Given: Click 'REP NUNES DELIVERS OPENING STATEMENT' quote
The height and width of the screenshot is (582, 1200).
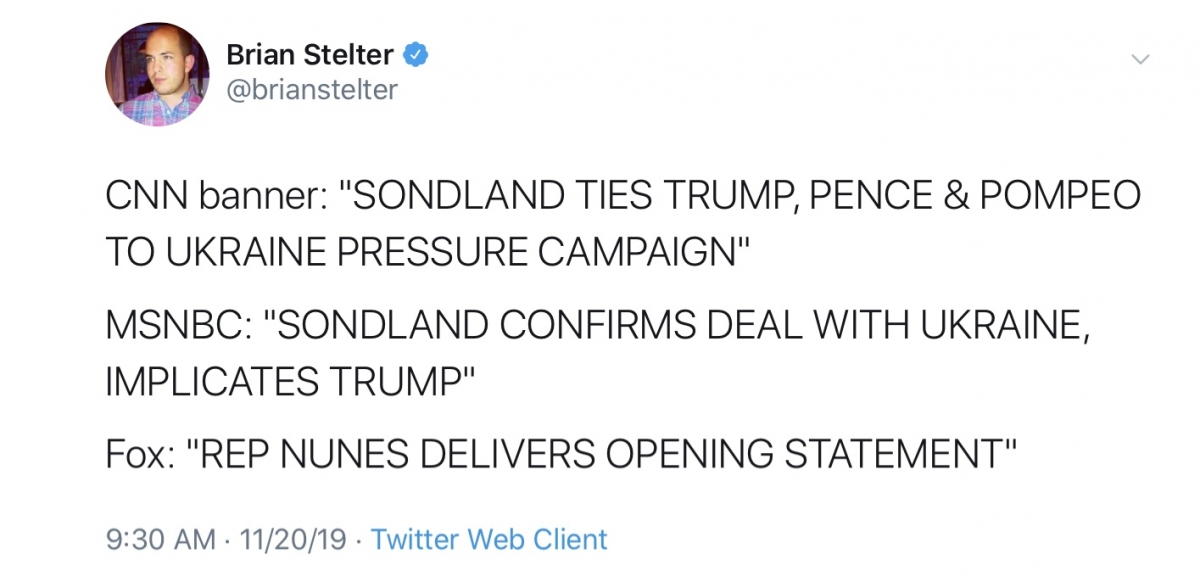Looking at the screenshot, I should [x=602, y=455].
